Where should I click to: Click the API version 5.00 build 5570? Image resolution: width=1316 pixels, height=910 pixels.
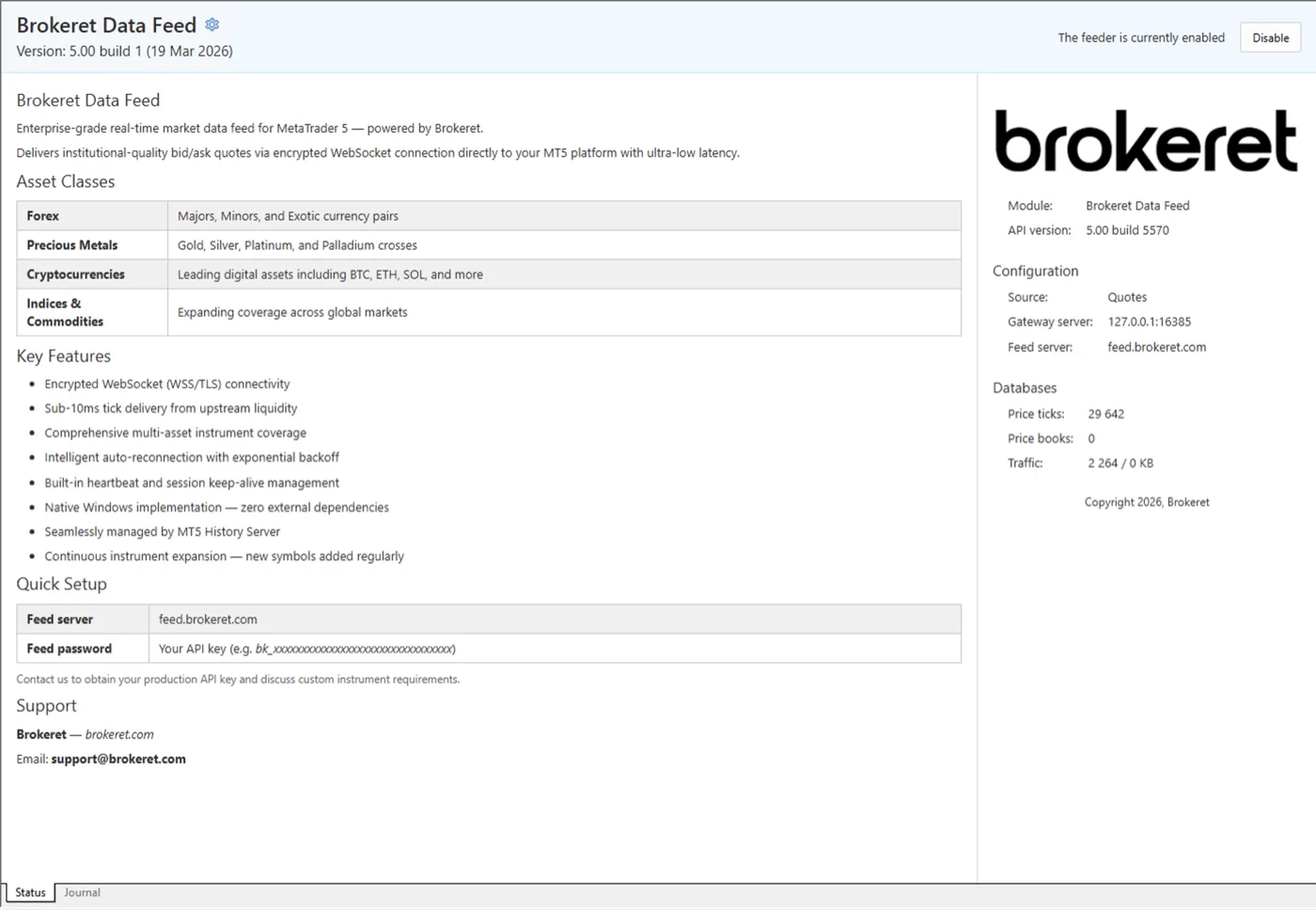pyautogui.click(x=1127, y=230)
